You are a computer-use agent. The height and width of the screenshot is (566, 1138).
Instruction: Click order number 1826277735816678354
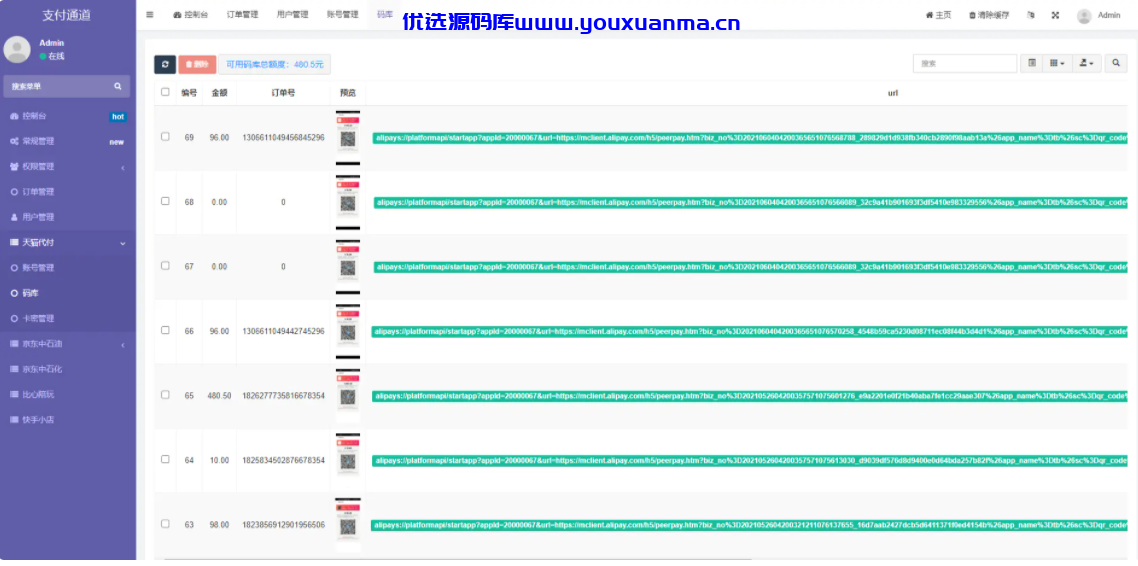[x=283, y=395]
